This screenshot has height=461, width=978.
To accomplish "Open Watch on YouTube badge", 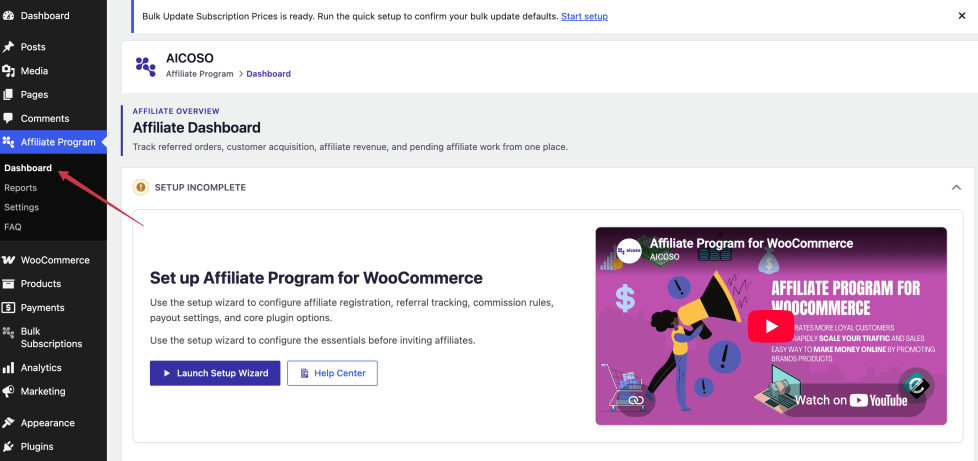I will tap(852, 400).
